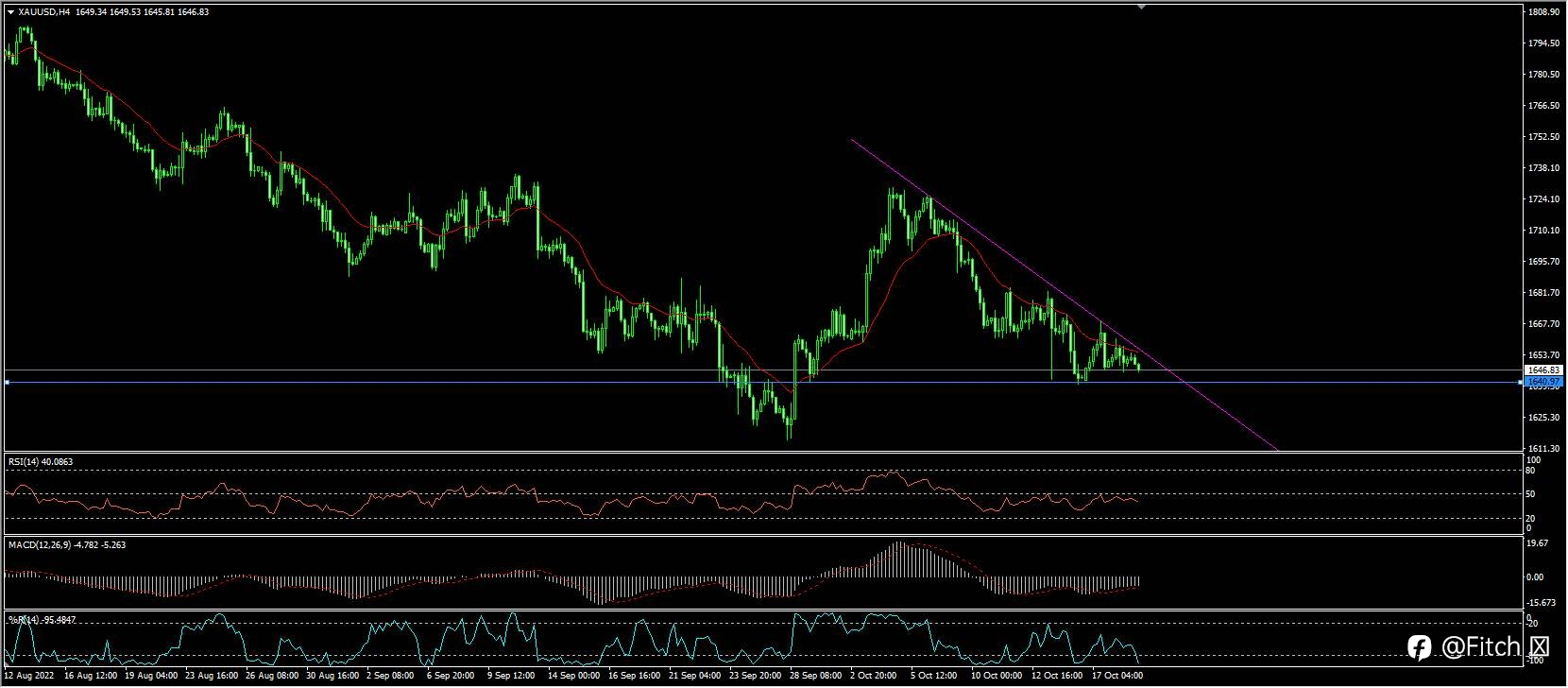The image size is (1568, 688).
Task: Click the 1625.30 price scale label
Action: coord(1542,418)
